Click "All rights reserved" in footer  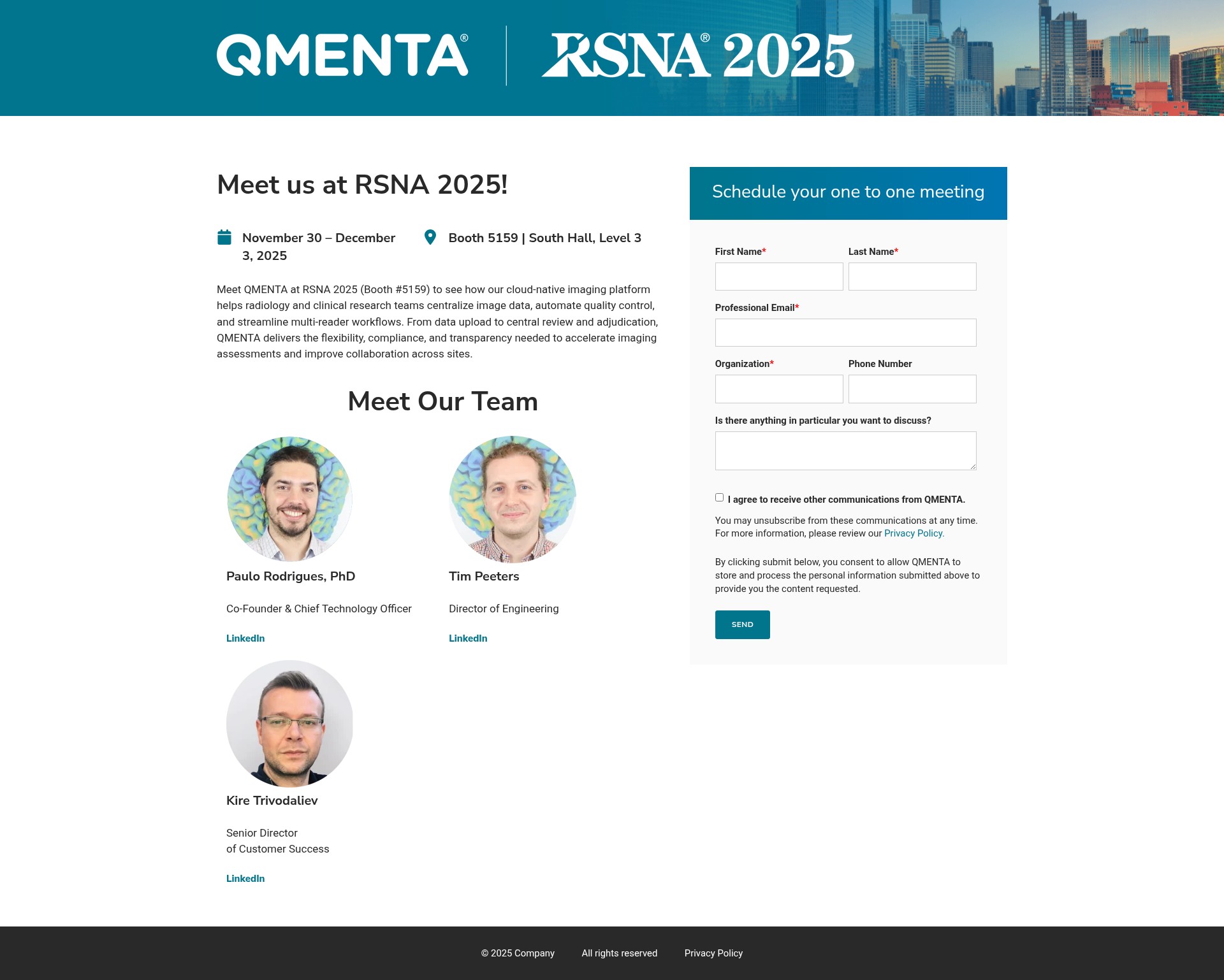point(619,953)
